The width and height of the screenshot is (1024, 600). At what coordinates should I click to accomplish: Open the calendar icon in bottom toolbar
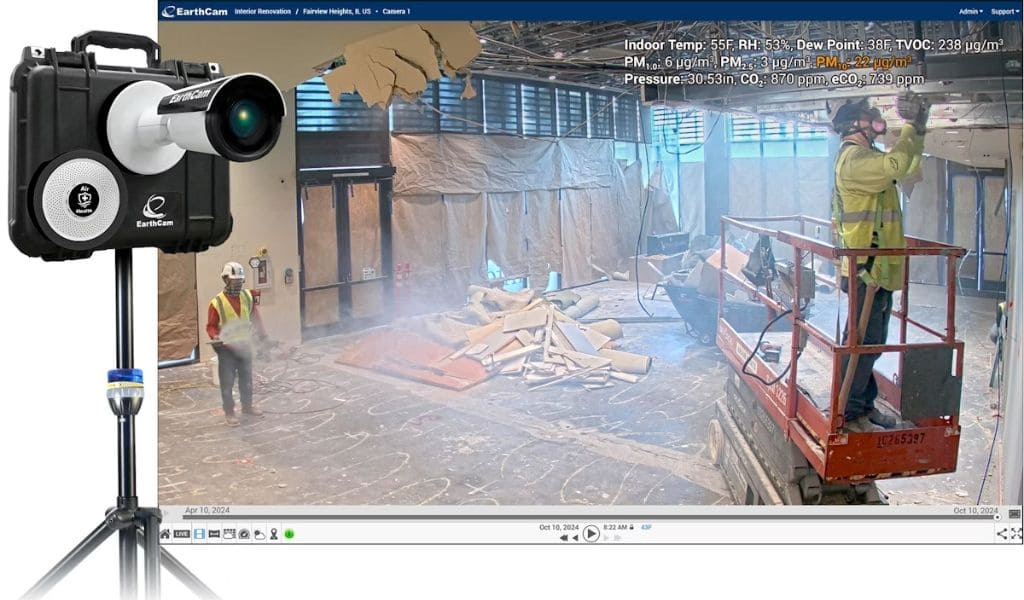pyautogui.click(x=229, y=534)
